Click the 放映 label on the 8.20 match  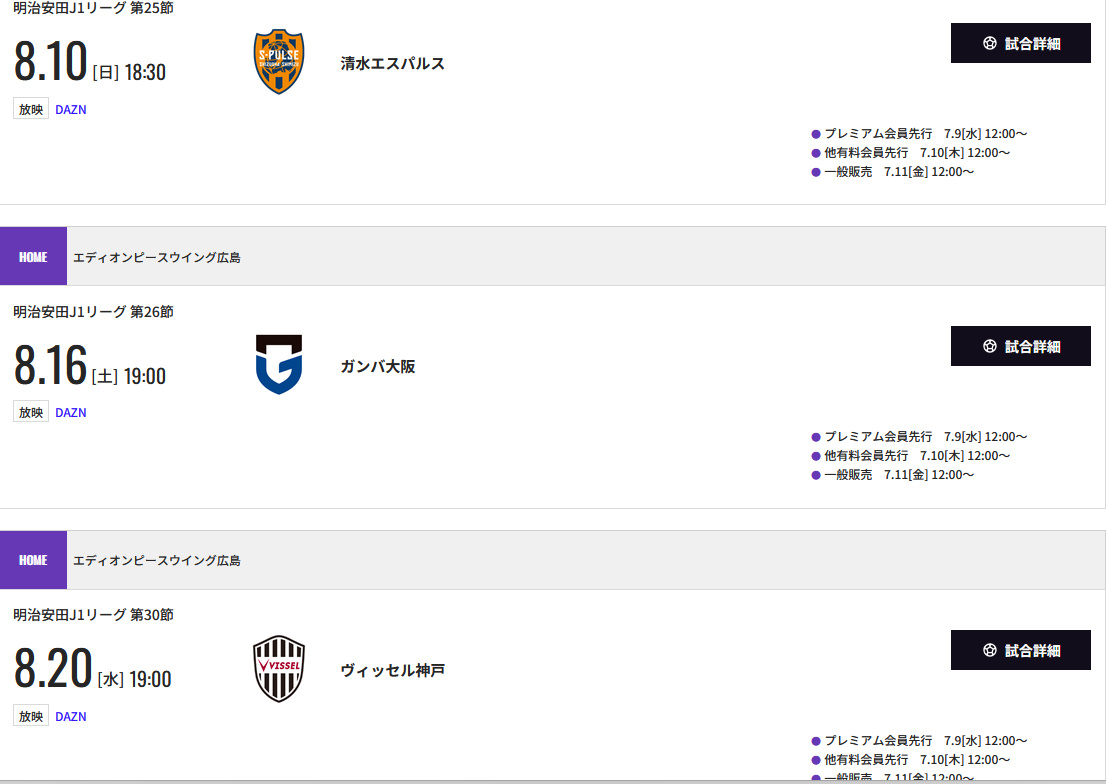pos(31,716)
